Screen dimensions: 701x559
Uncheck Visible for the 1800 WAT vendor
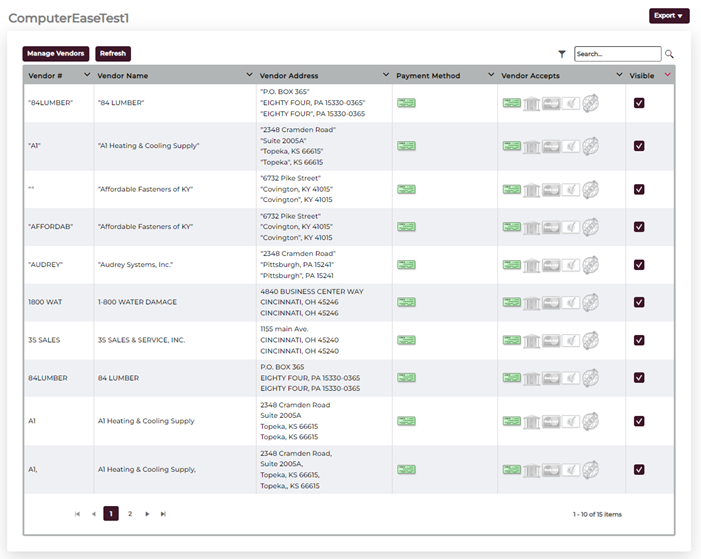pos(639,302)
